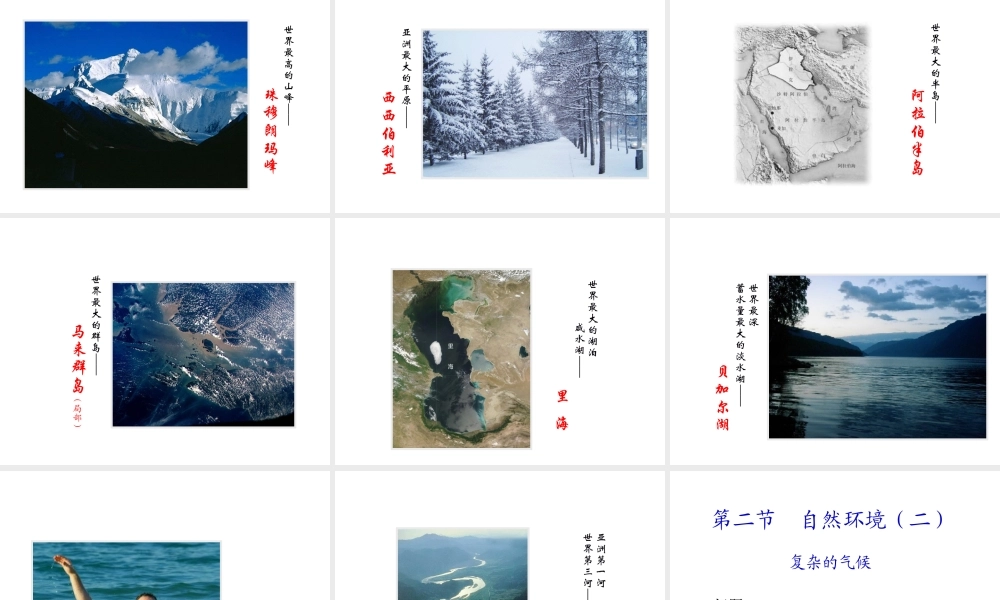This screenshot has height=600, width=1000.
Task: Click the red label 阿拉伯半岛
Action: pyautogui.click(x=918, y=132)
